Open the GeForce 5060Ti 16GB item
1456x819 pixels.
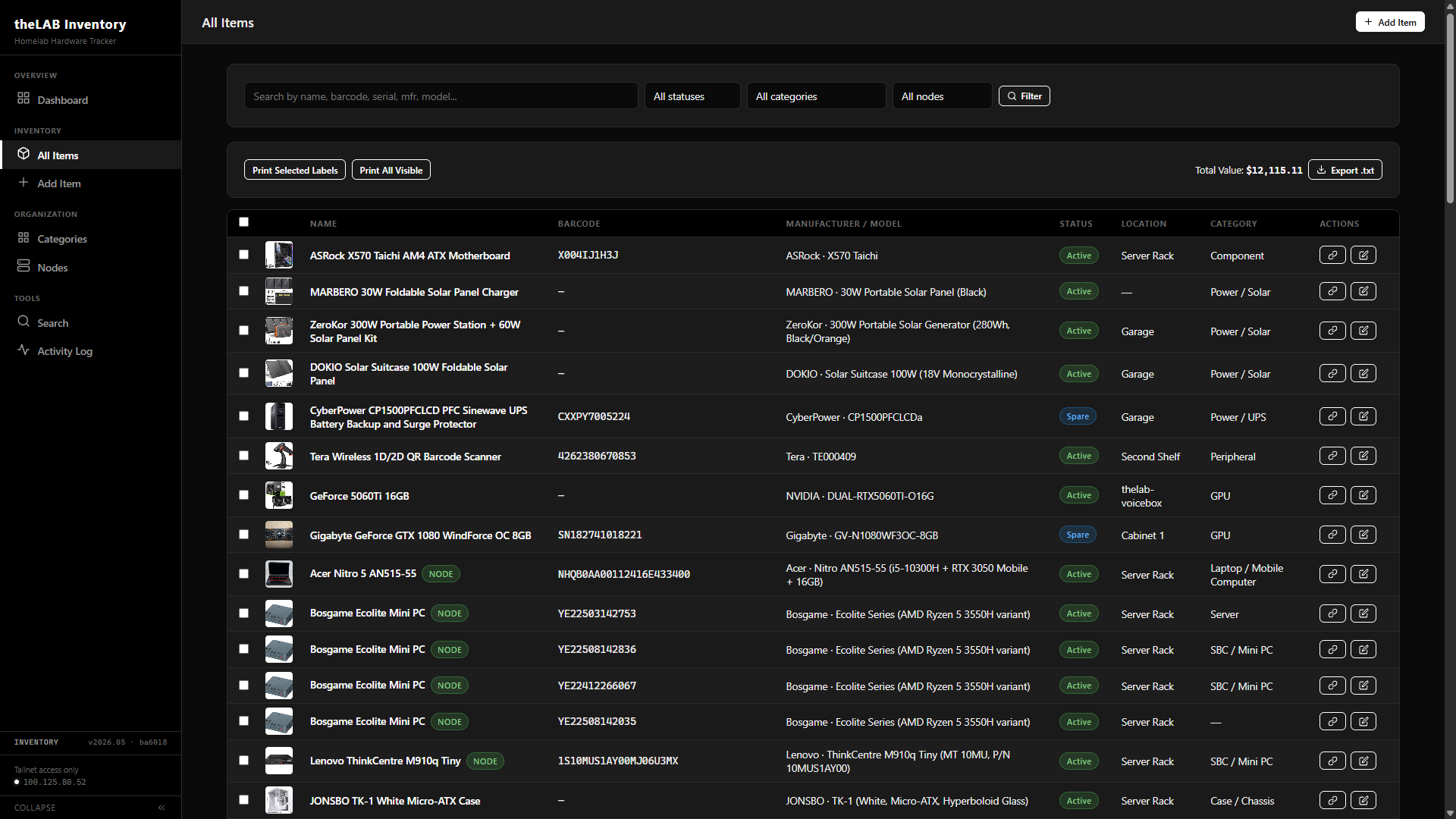359,496
